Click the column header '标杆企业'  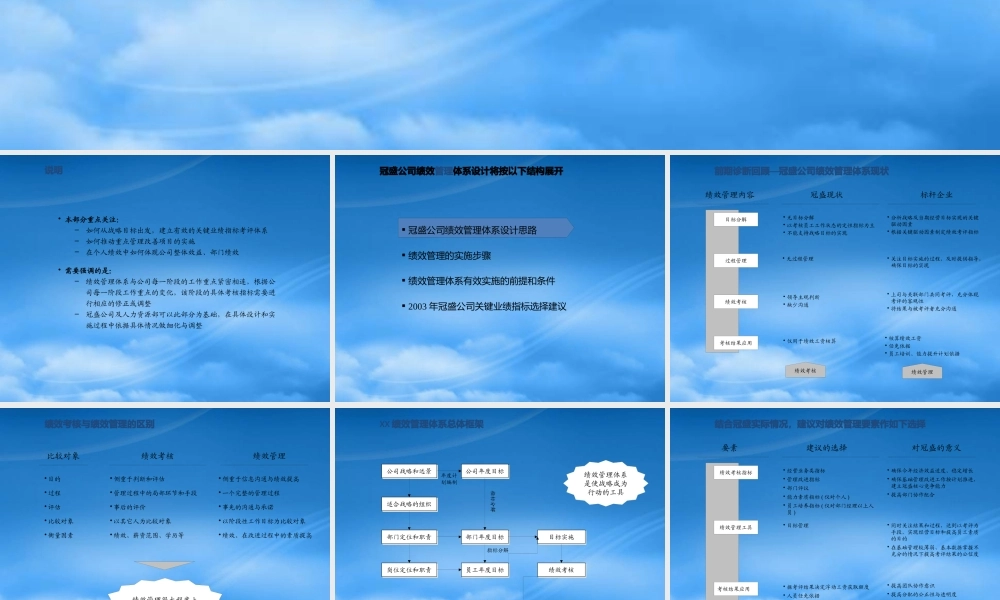pos(936,195)
